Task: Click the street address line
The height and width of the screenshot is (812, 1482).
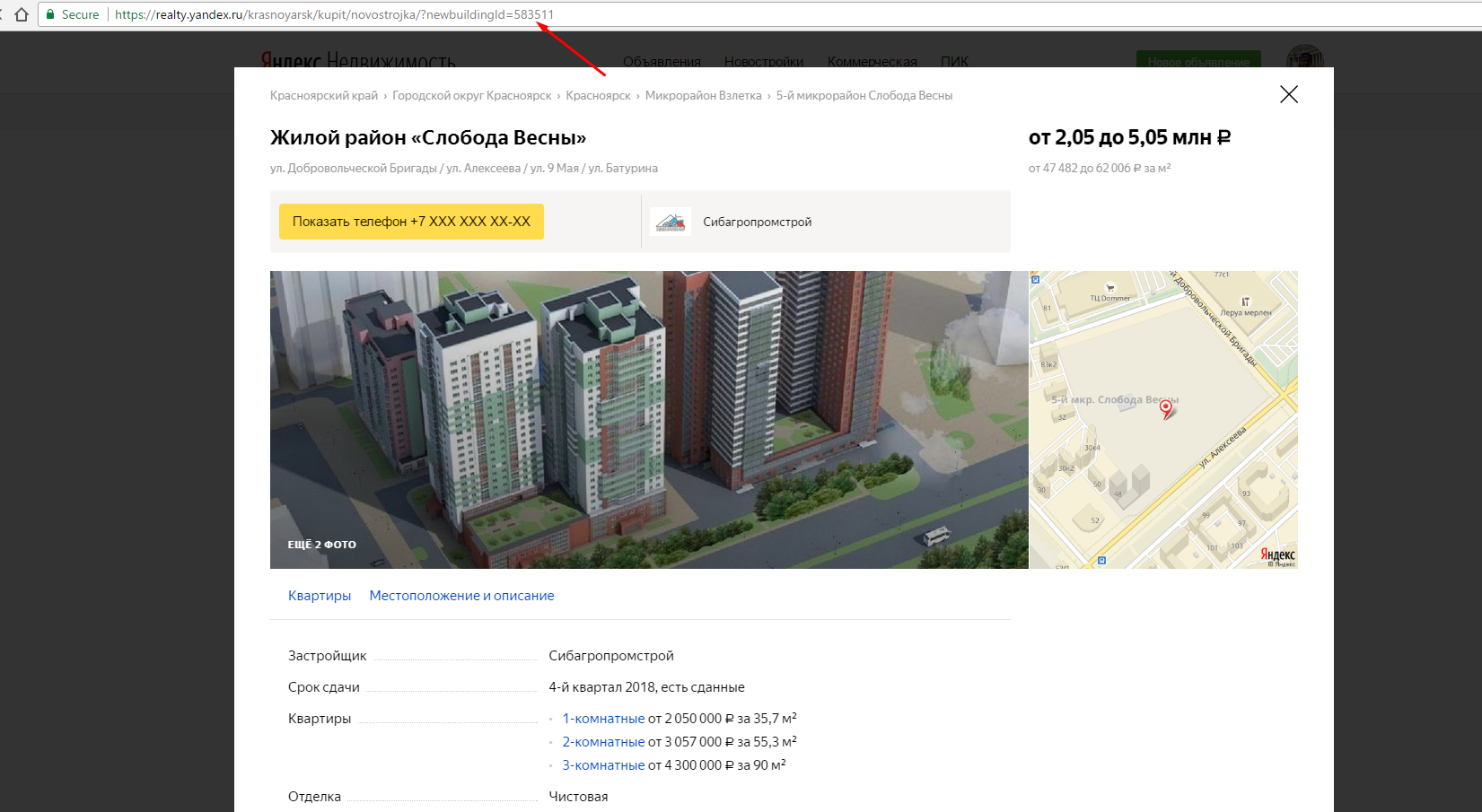Action: [464, 168]
